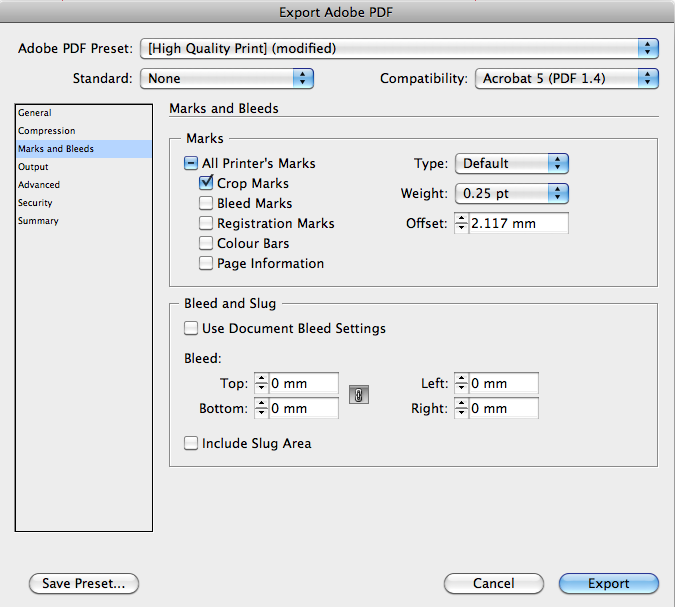675x607 pixels.
Task: Enable Registration Marks checkbox
Action: coord(206,223)
